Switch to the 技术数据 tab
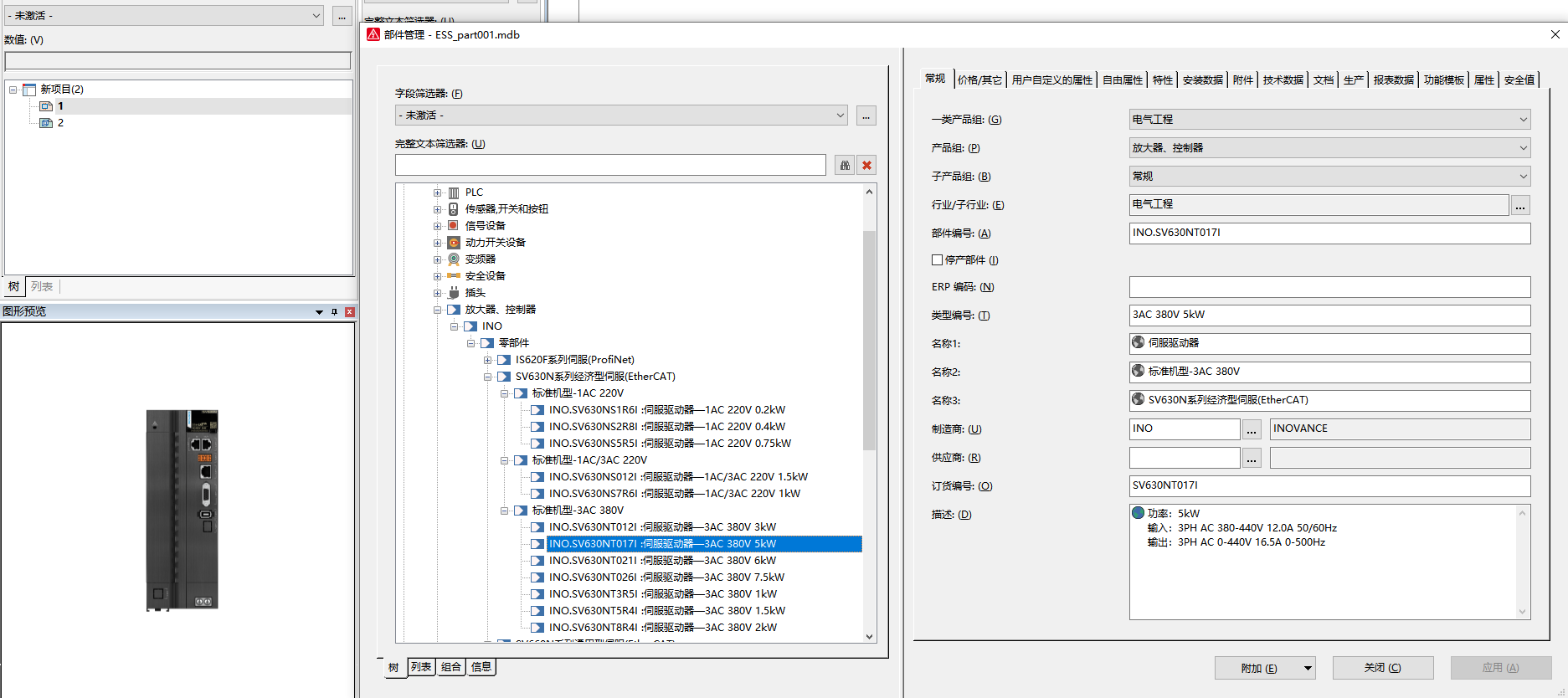The height and width of the screenshot is (698, 1568). click(1283, 80)
